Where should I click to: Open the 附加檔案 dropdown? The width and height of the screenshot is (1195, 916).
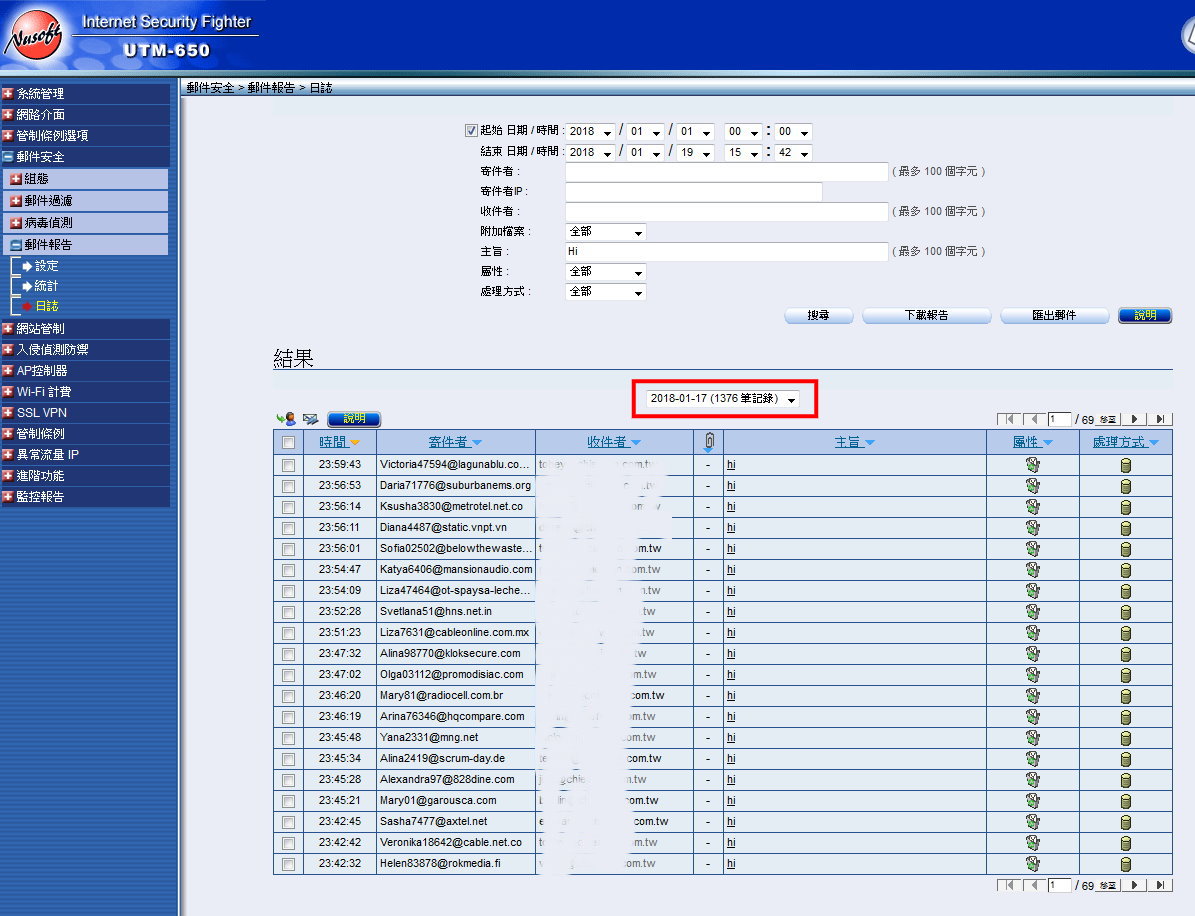pyautogui.click(x=606, y=232)
